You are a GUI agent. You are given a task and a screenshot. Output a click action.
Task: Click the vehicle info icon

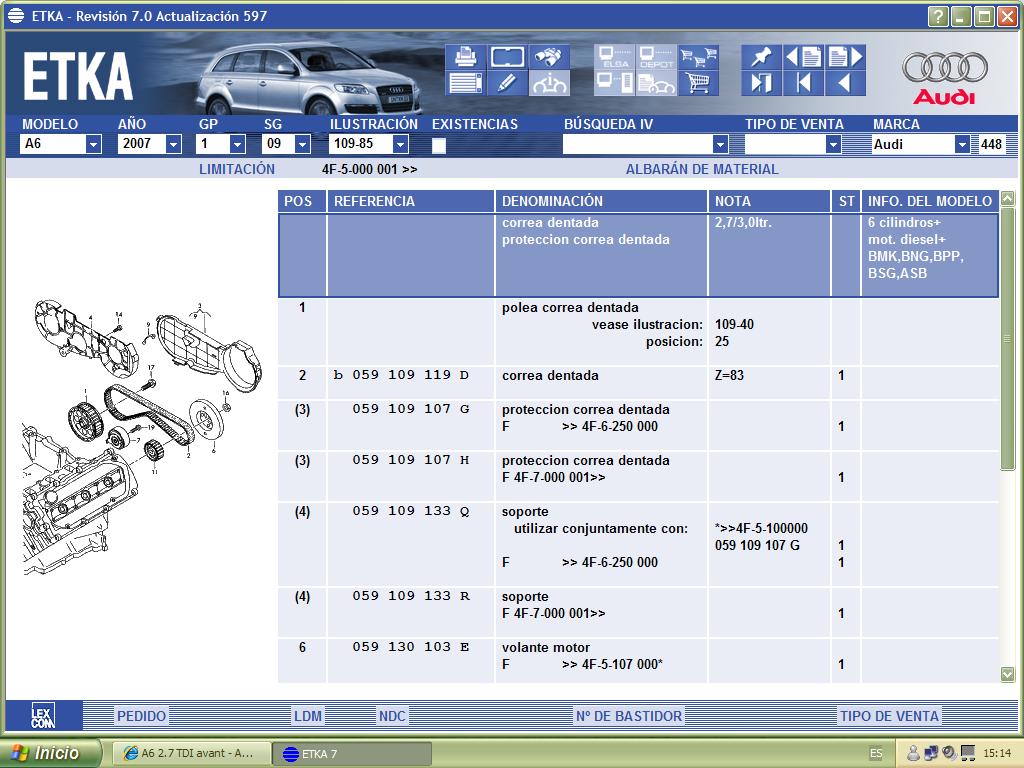(549, 83)
